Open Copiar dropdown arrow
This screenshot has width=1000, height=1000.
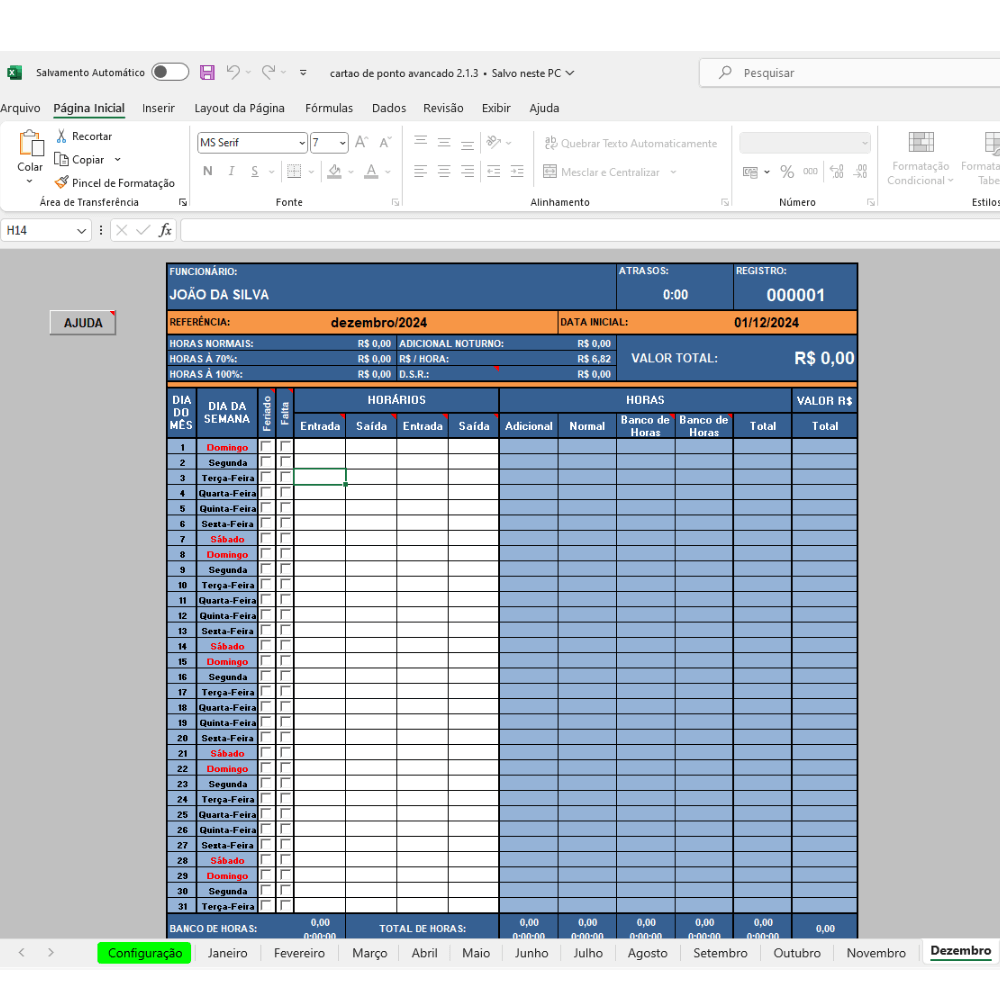coord(117,159)
